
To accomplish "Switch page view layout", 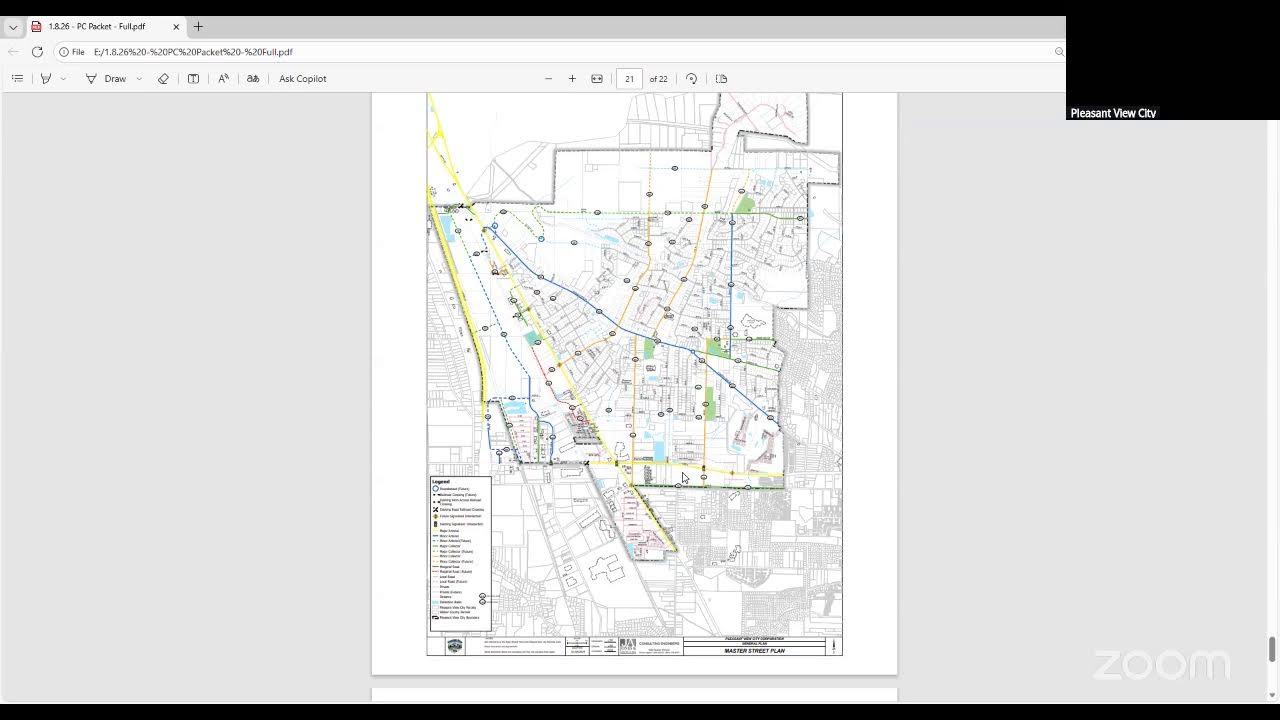I will point(721,79).
